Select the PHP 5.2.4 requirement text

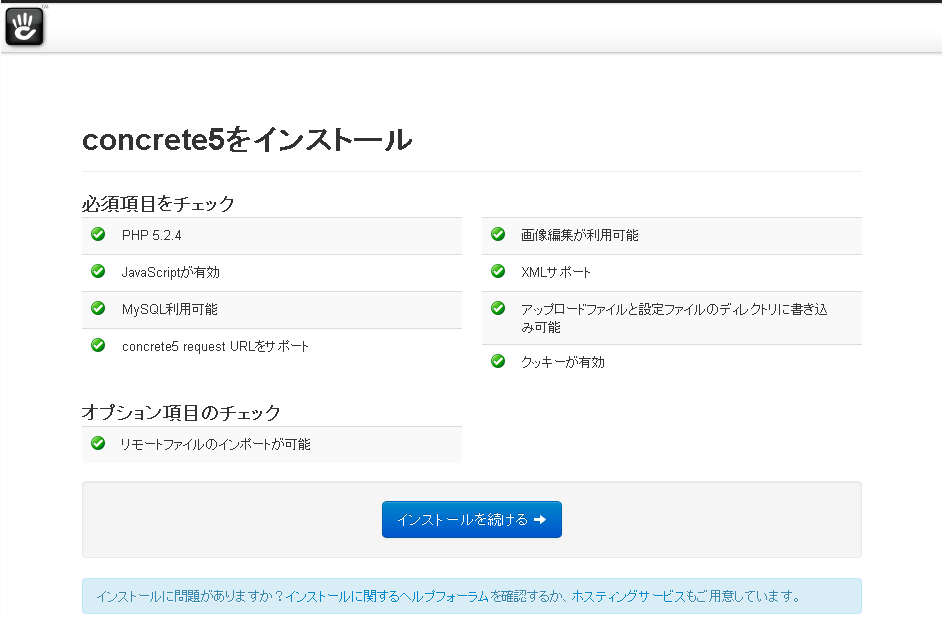(x=152, y=235)
